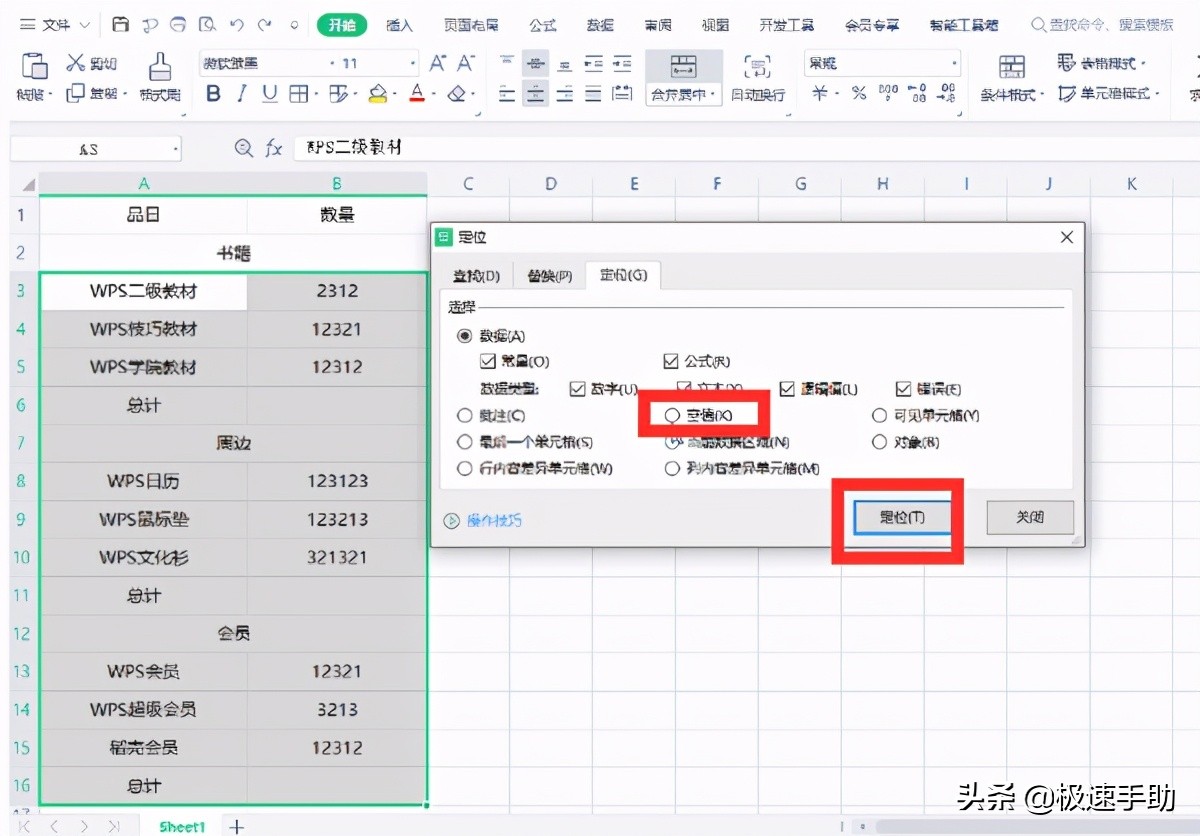The width and height of the screenshot is (1200, 836).
Task: Uncheck the 逻辑值(L) checkbox
Action: click(787, 389)
